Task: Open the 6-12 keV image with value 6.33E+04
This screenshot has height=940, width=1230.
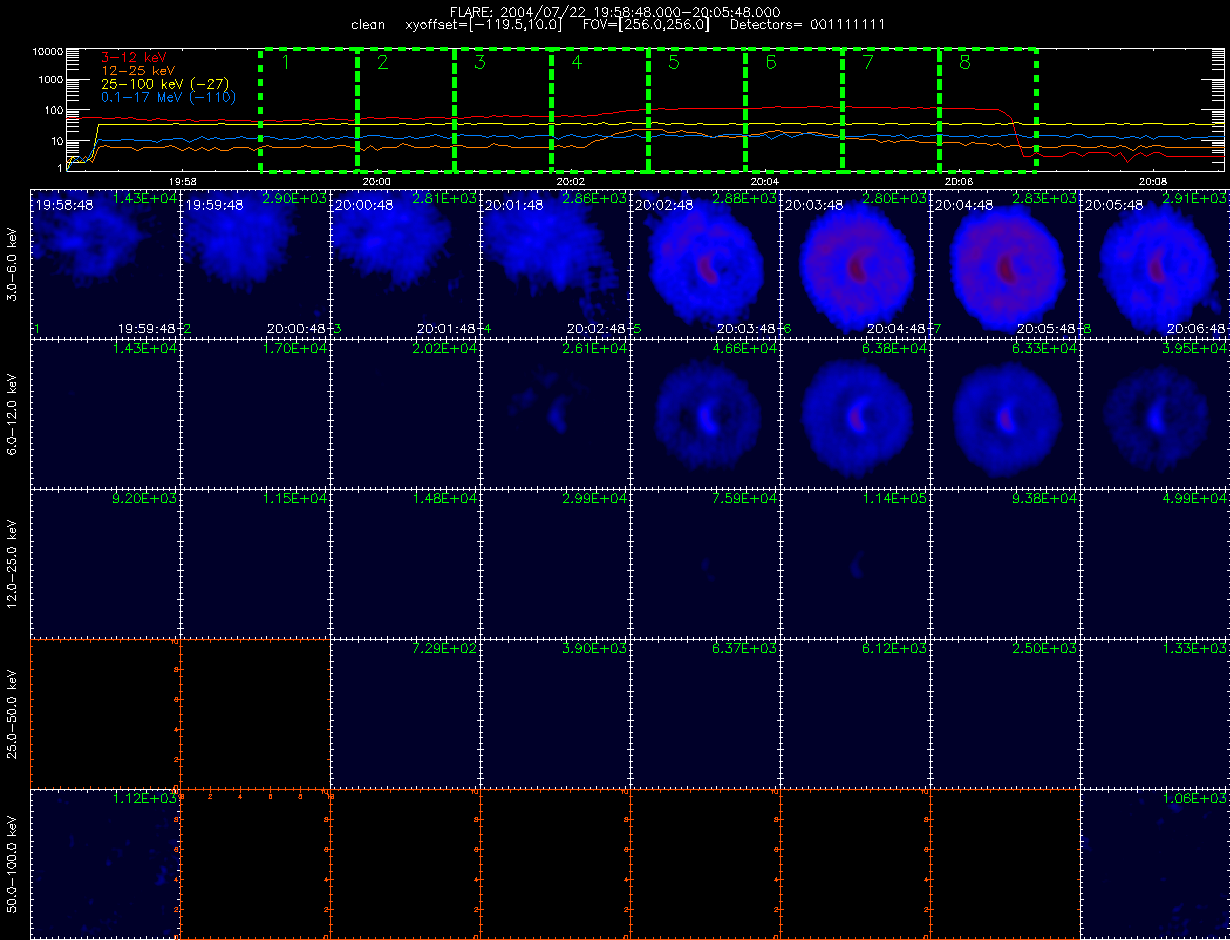Action: coord(1005,413)
